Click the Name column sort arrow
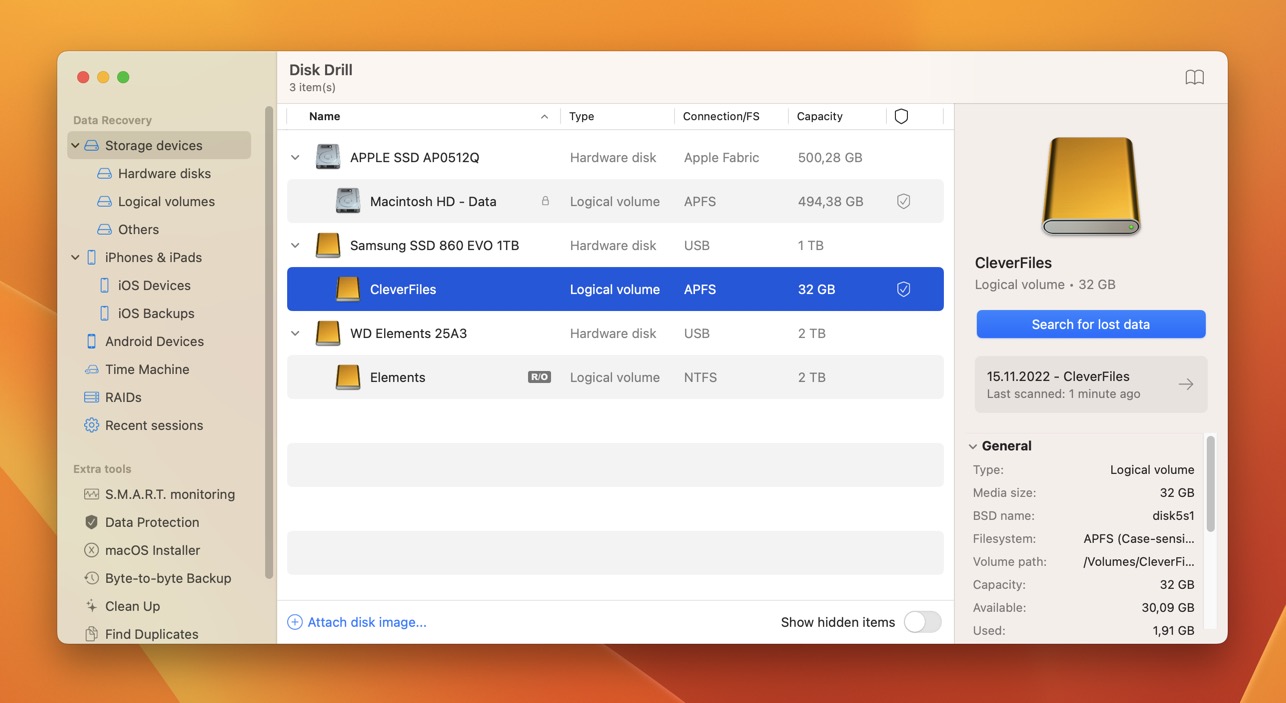Image resolution: width=1286 pixels, height=703 pixels. pyautogui.click(x=544, y=117)
